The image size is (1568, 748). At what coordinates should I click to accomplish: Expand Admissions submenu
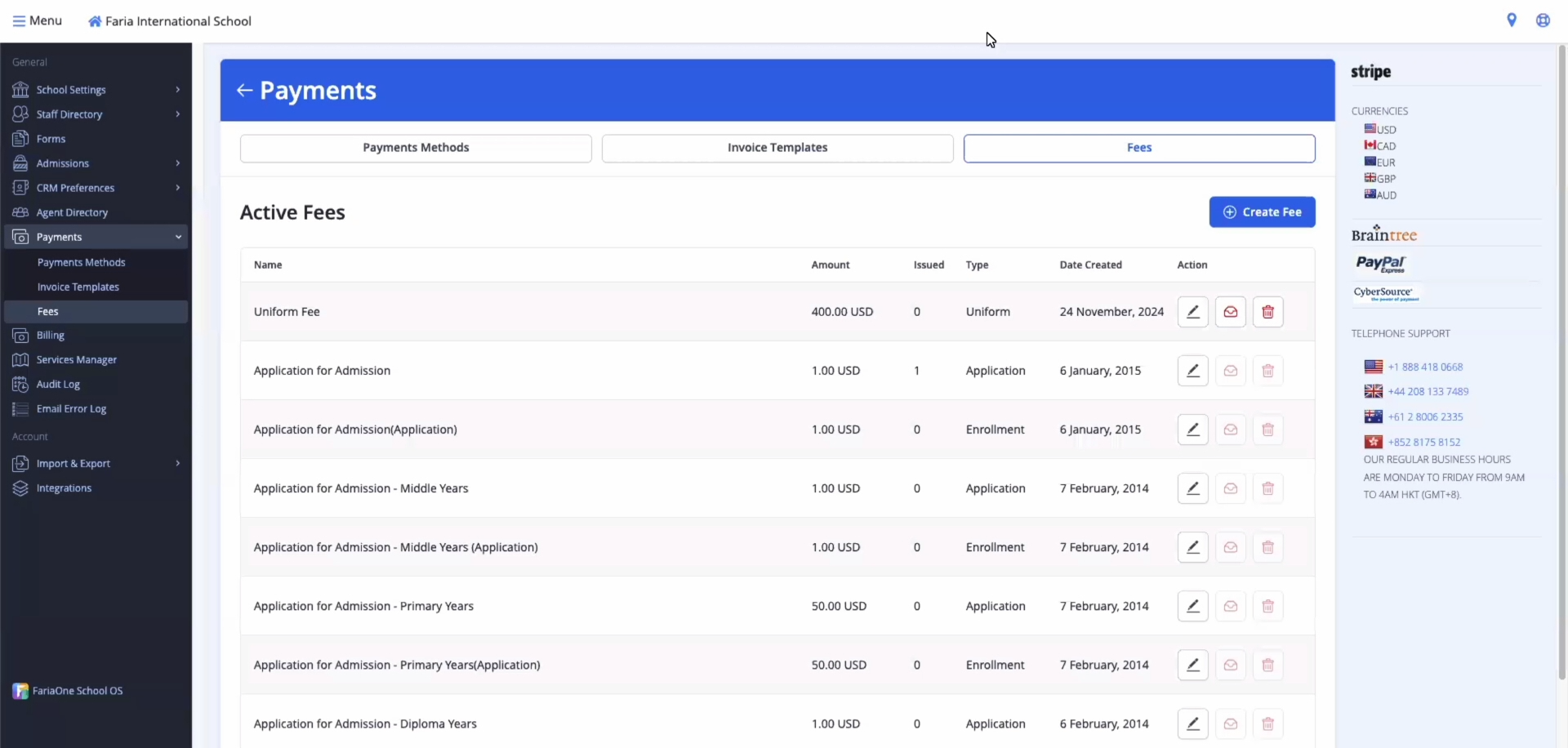177,163
